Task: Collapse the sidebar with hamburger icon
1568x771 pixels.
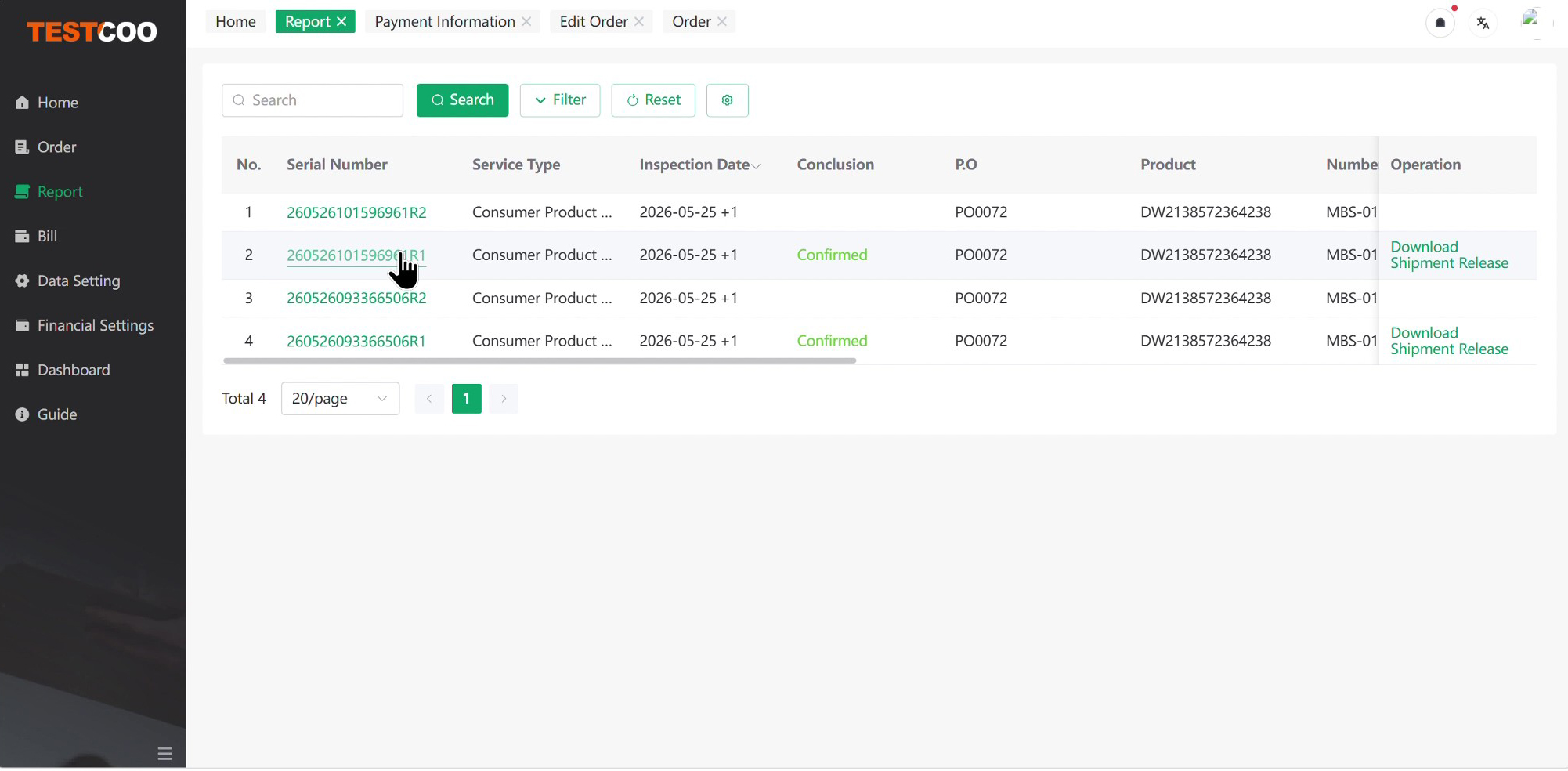Action: pyautogui.click(x=164, y=754)
